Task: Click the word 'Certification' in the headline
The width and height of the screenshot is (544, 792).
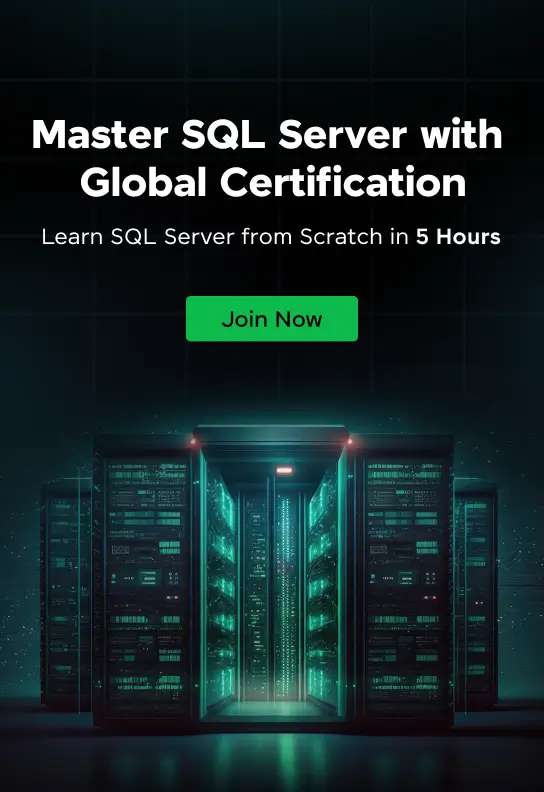Action: 343,182
